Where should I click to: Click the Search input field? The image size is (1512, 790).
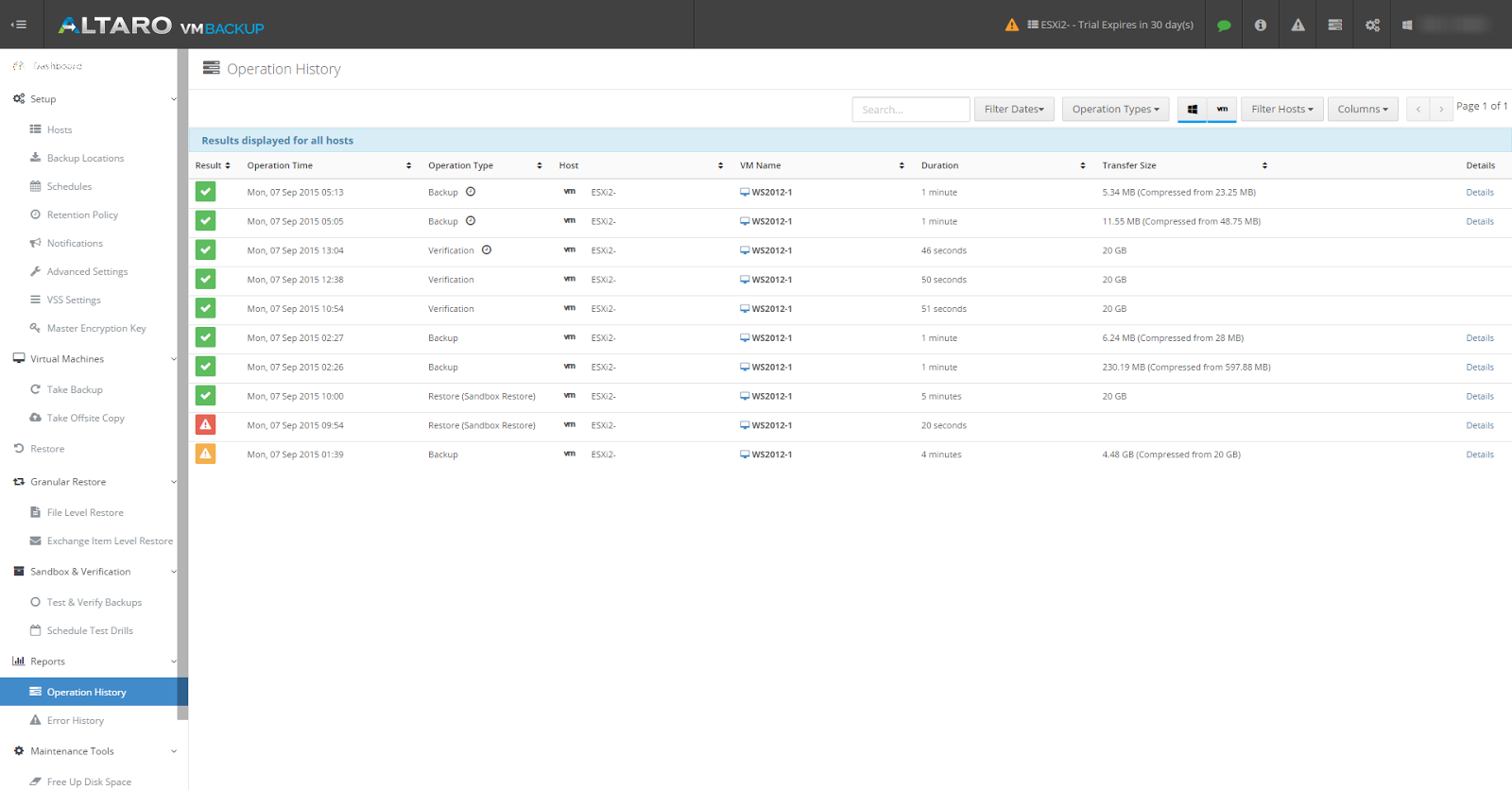tap(911, 110)
